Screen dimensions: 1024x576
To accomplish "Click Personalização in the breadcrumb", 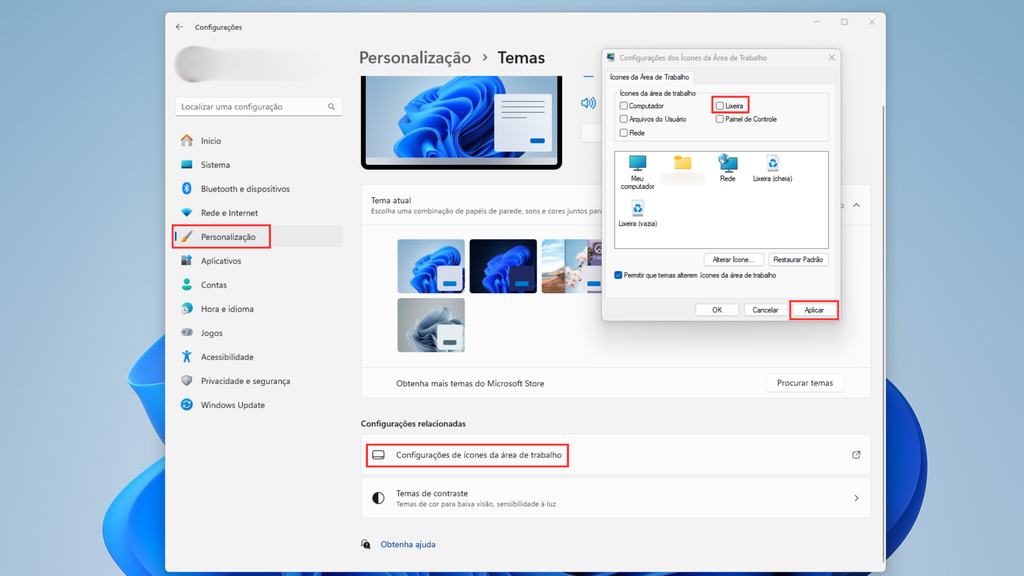I will click(415, 57).
